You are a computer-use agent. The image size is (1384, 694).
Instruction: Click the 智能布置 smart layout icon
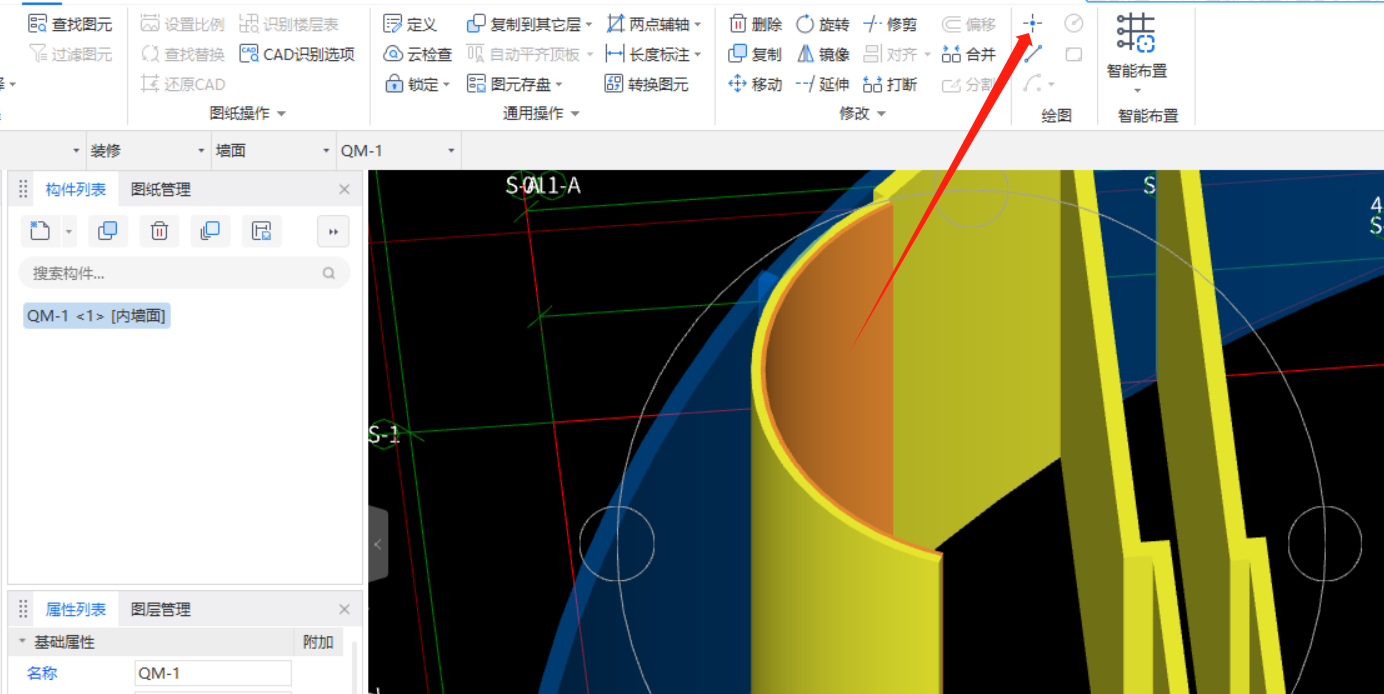pos(1136,33)
